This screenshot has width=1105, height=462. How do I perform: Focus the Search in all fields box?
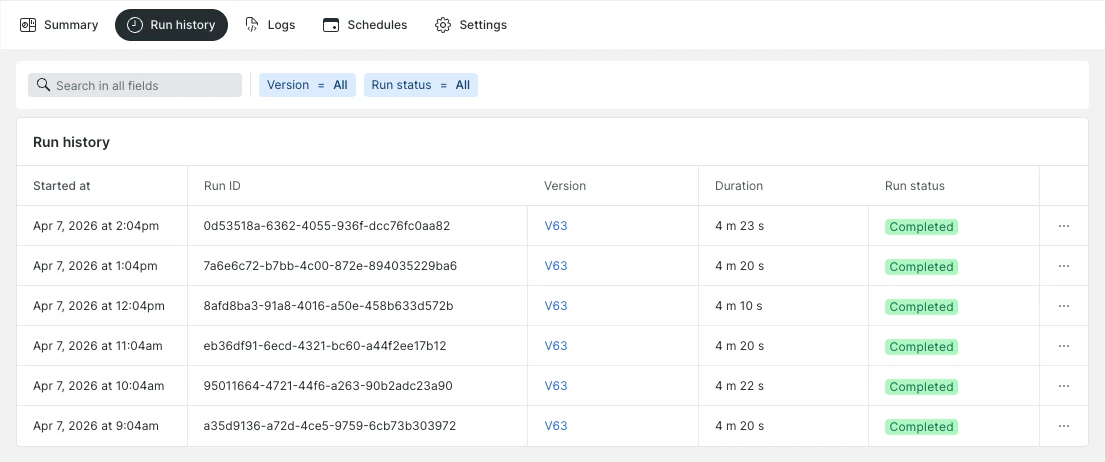tap(135, 85)
